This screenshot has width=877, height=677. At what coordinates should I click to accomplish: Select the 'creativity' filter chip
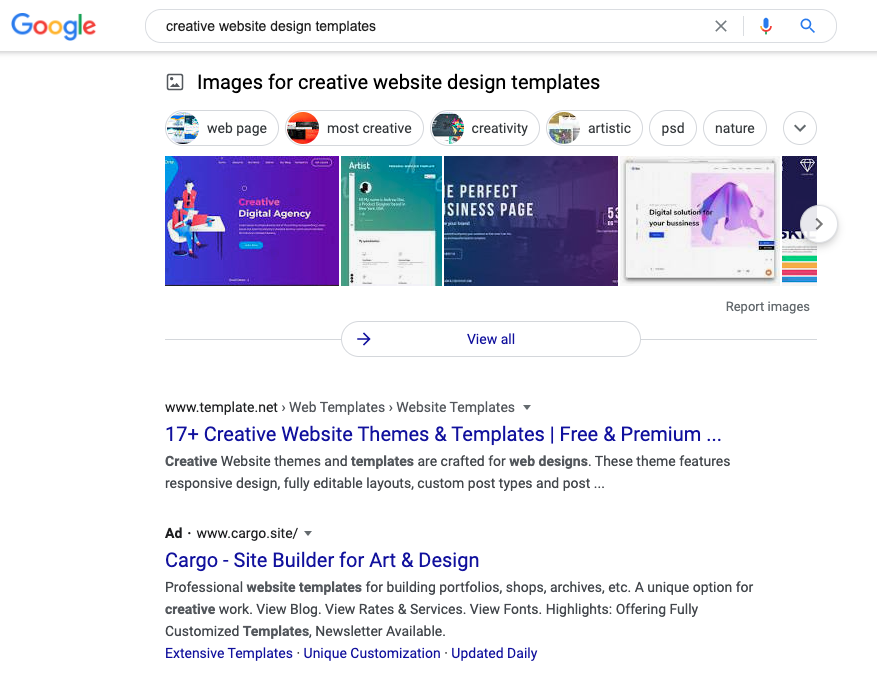(x=484, y=128)
